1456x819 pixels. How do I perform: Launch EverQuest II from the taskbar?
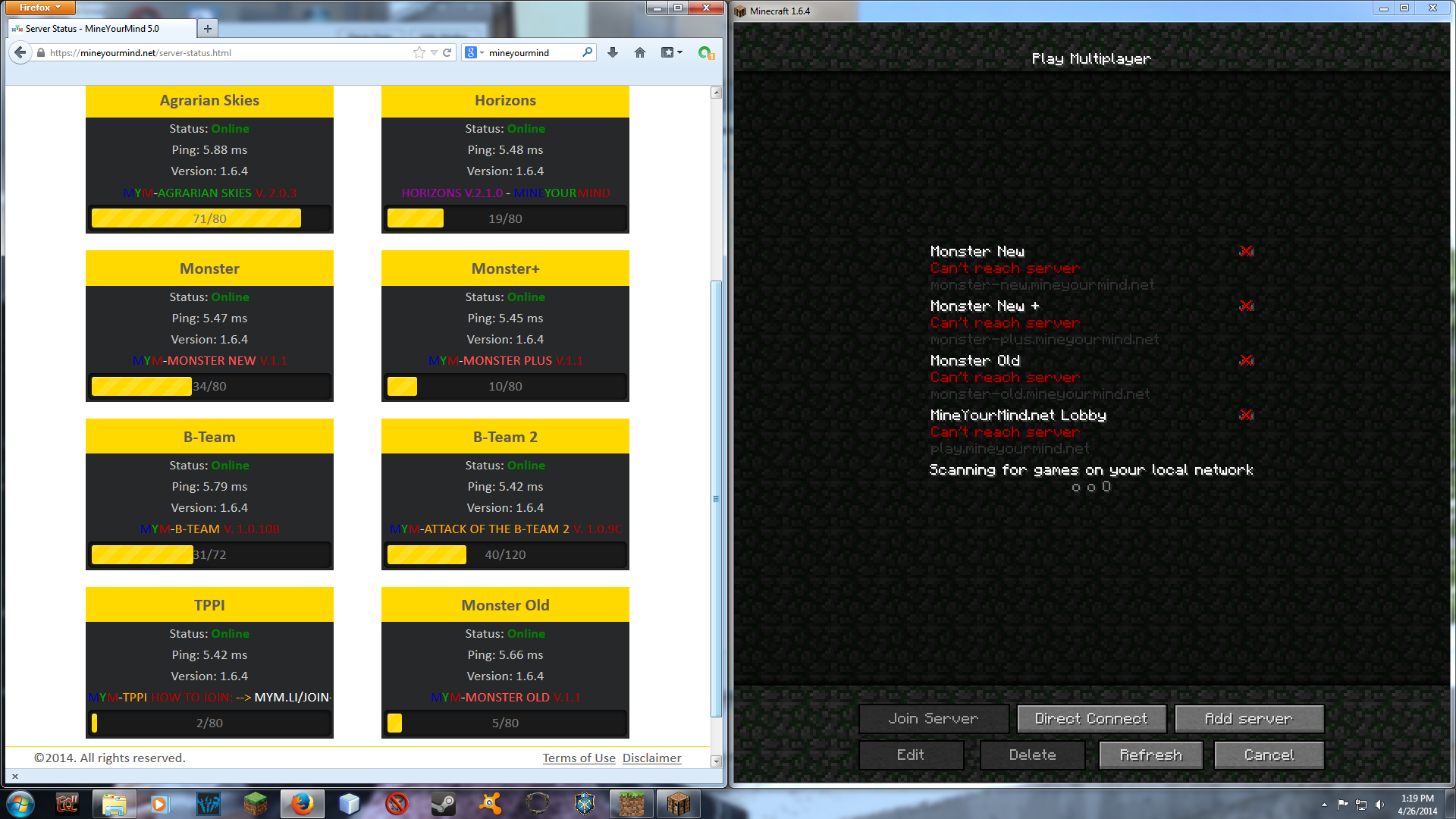[x=67, y=803]
